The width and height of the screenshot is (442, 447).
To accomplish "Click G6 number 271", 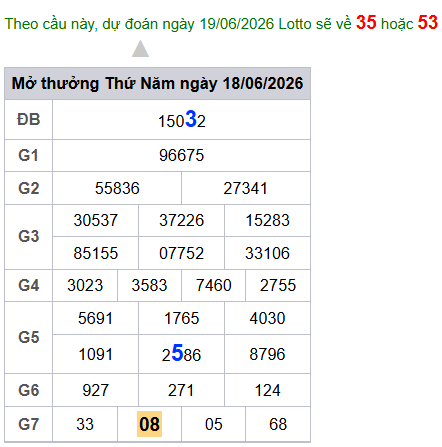I will click(x=181, y=390).
